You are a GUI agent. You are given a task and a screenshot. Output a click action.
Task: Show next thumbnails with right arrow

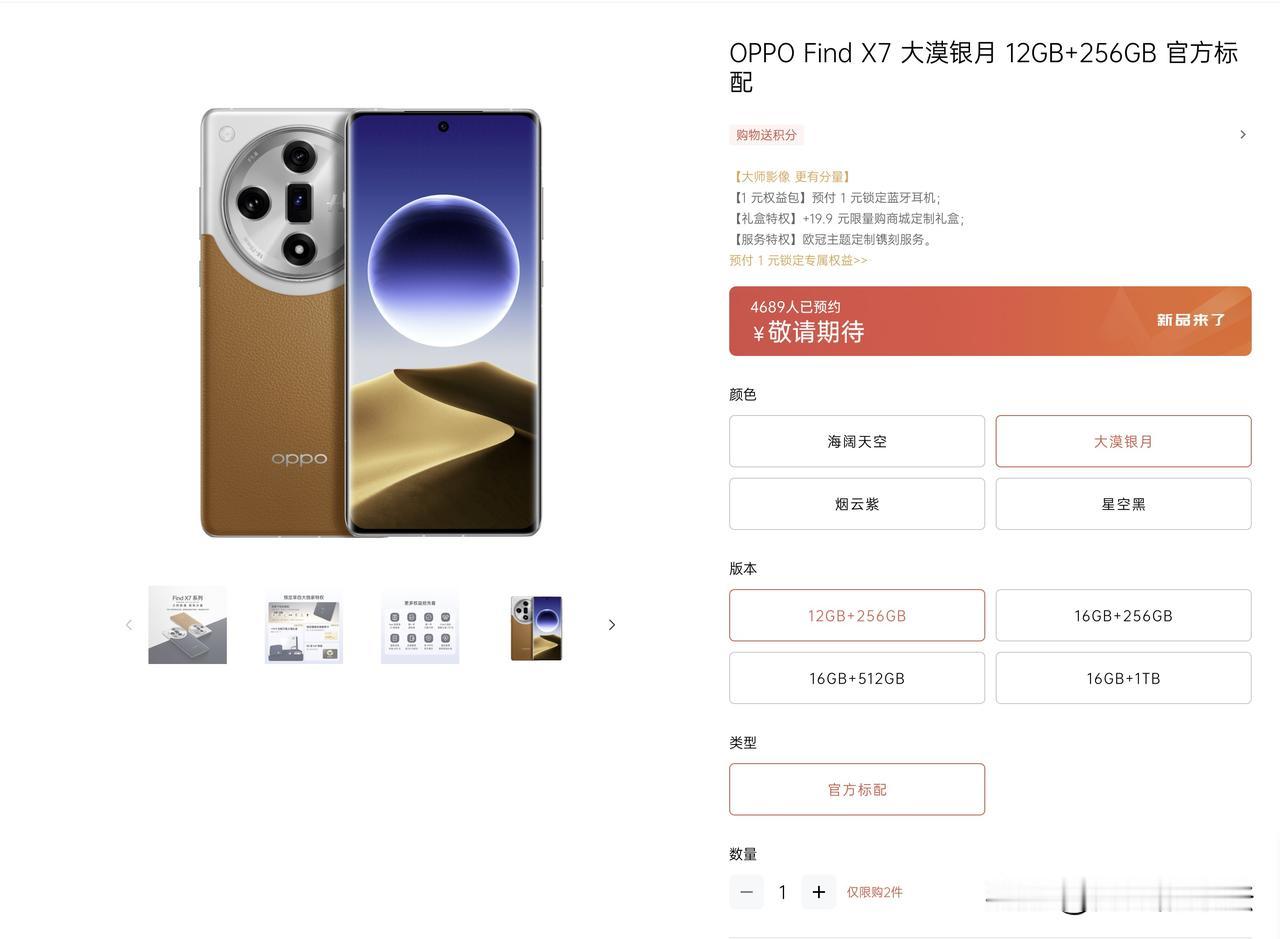pyautogui.click(x=612, y=625)
